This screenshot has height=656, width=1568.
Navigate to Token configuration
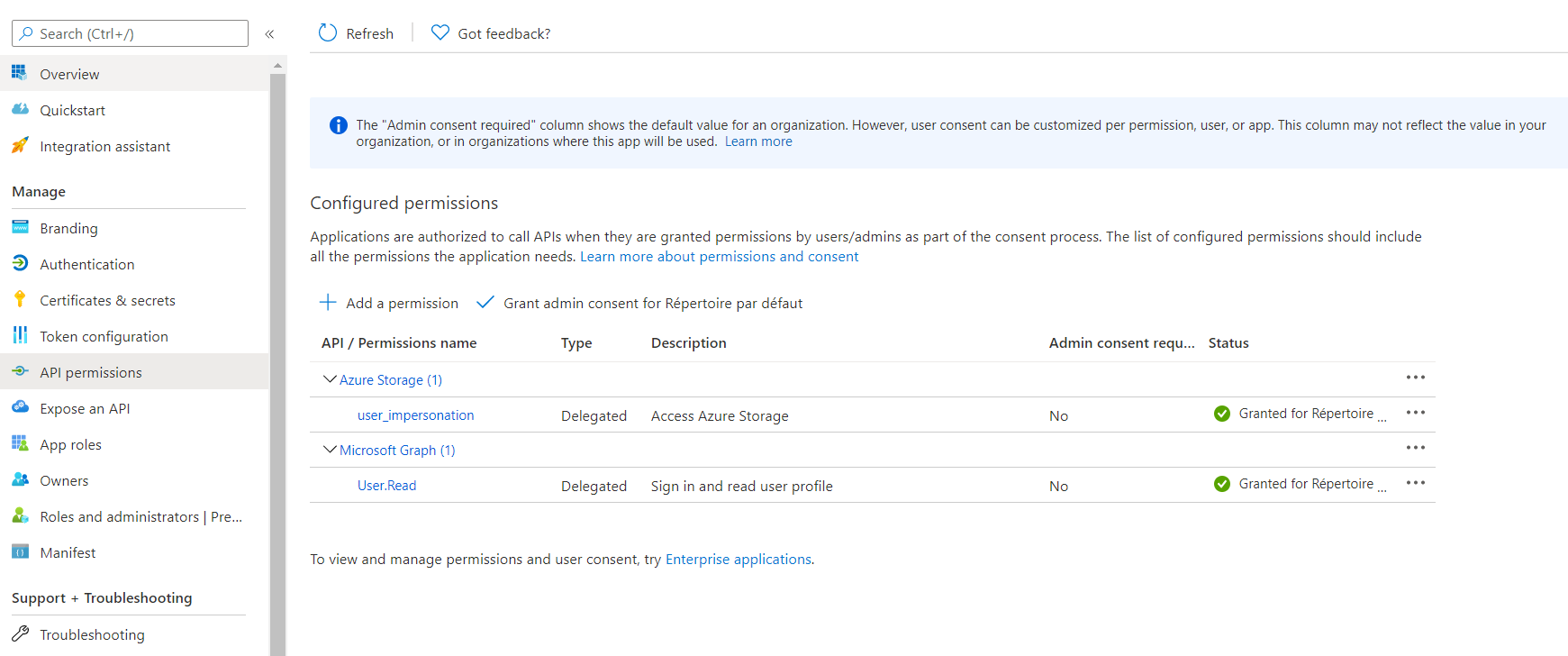(x=134, y=335)
